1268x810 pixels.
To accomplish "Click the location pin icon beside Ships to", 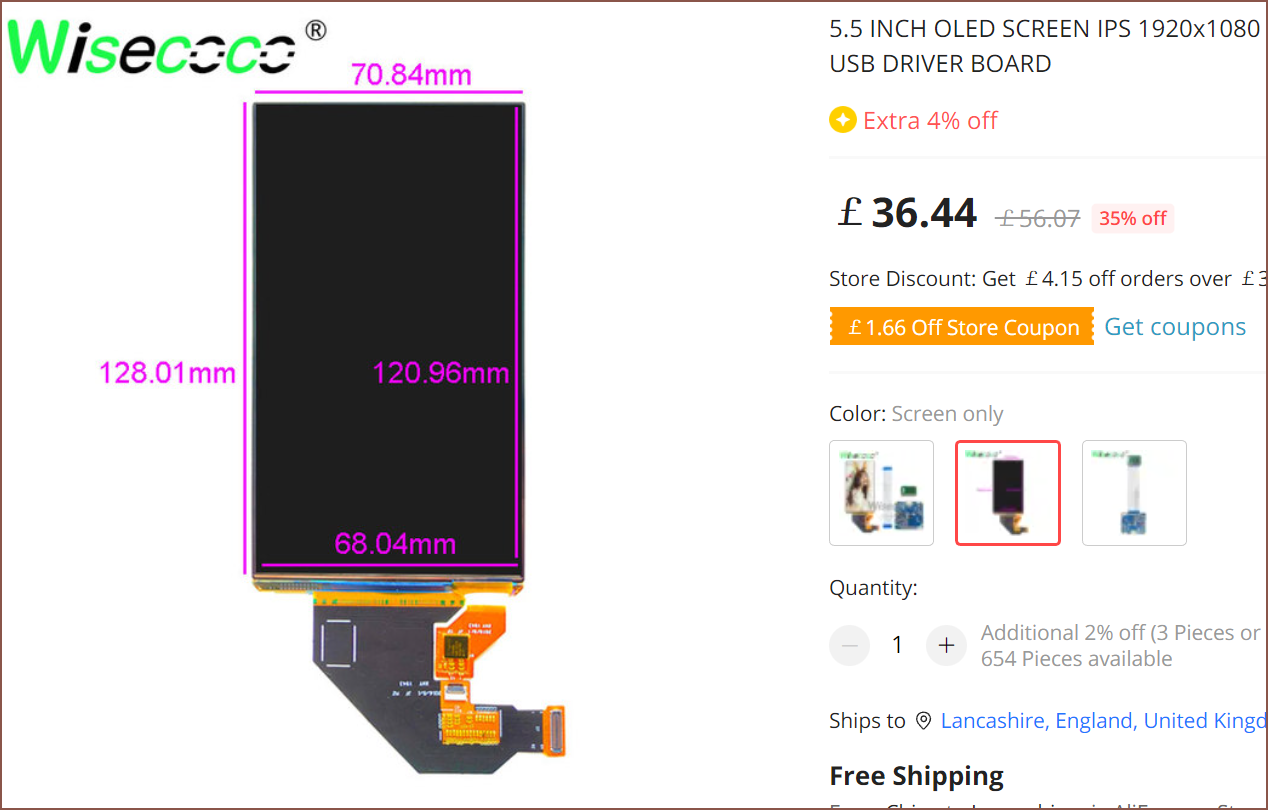I will coord(923,721).
